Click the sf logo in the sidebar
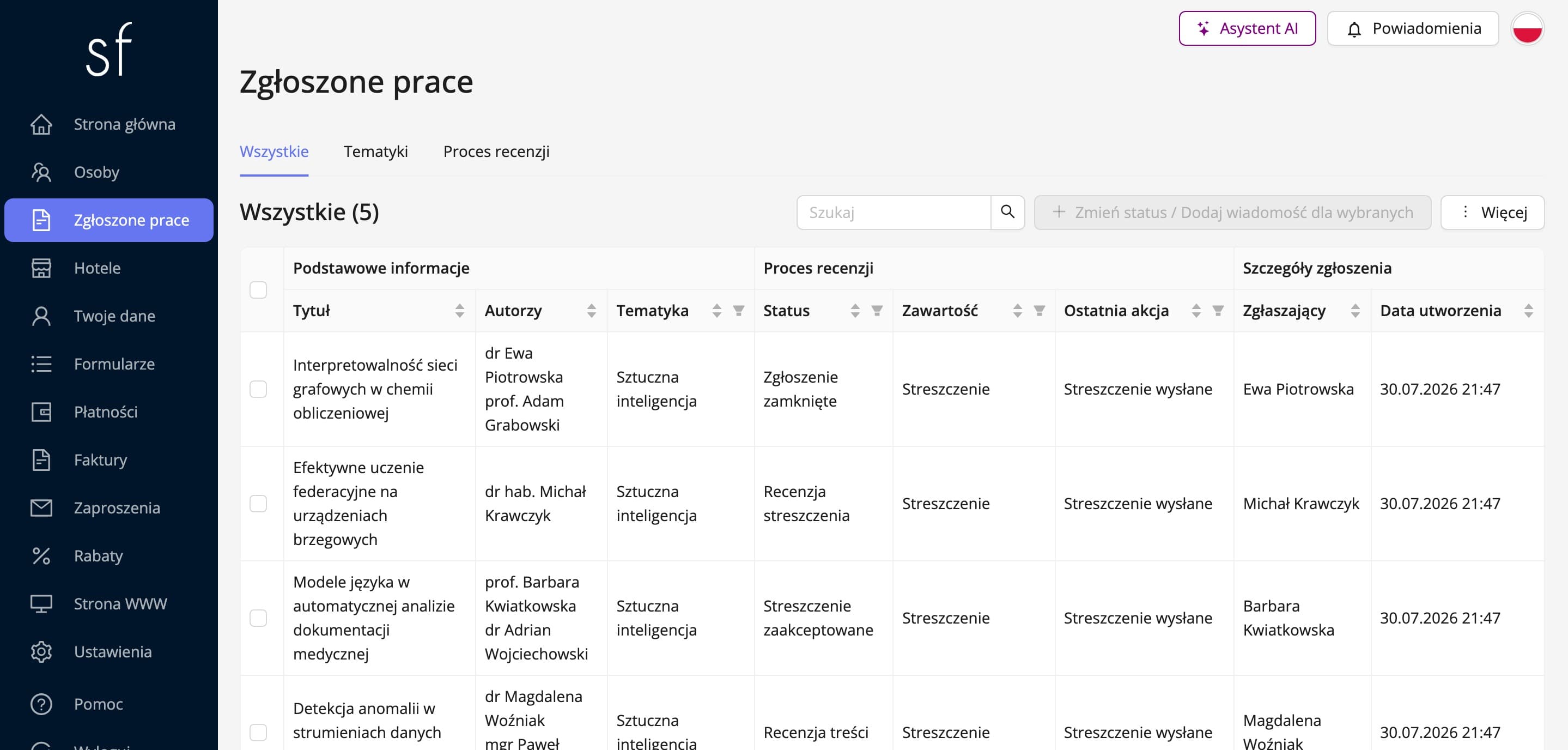The image size is (1568, 750). pos(109,49)
